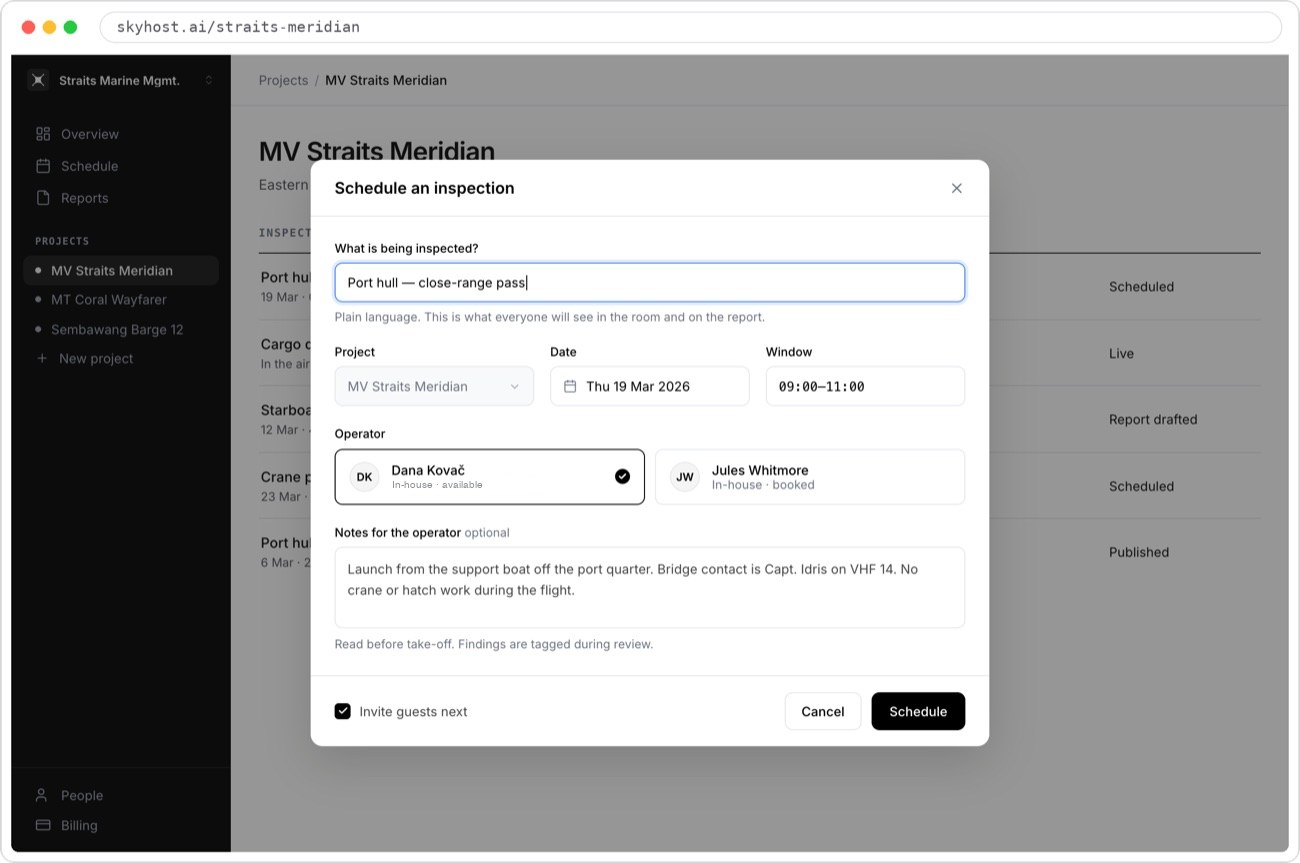Click the browser address bar
The height and width of the screenshot is (863, 1300).
click(690, 27)
